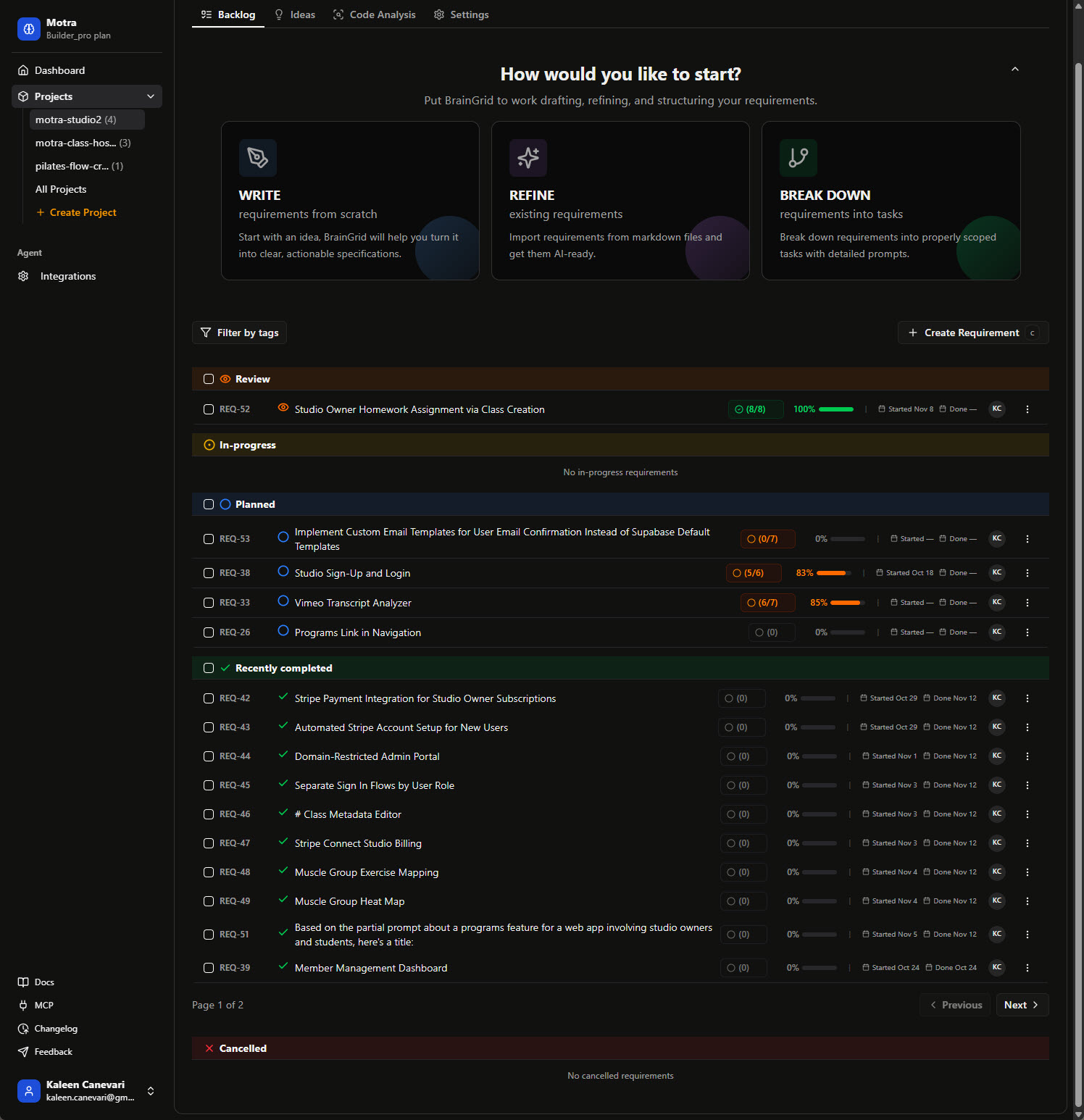Go to the Next page
Screen dimensions: 1084x1120
pos(1022,1005)
